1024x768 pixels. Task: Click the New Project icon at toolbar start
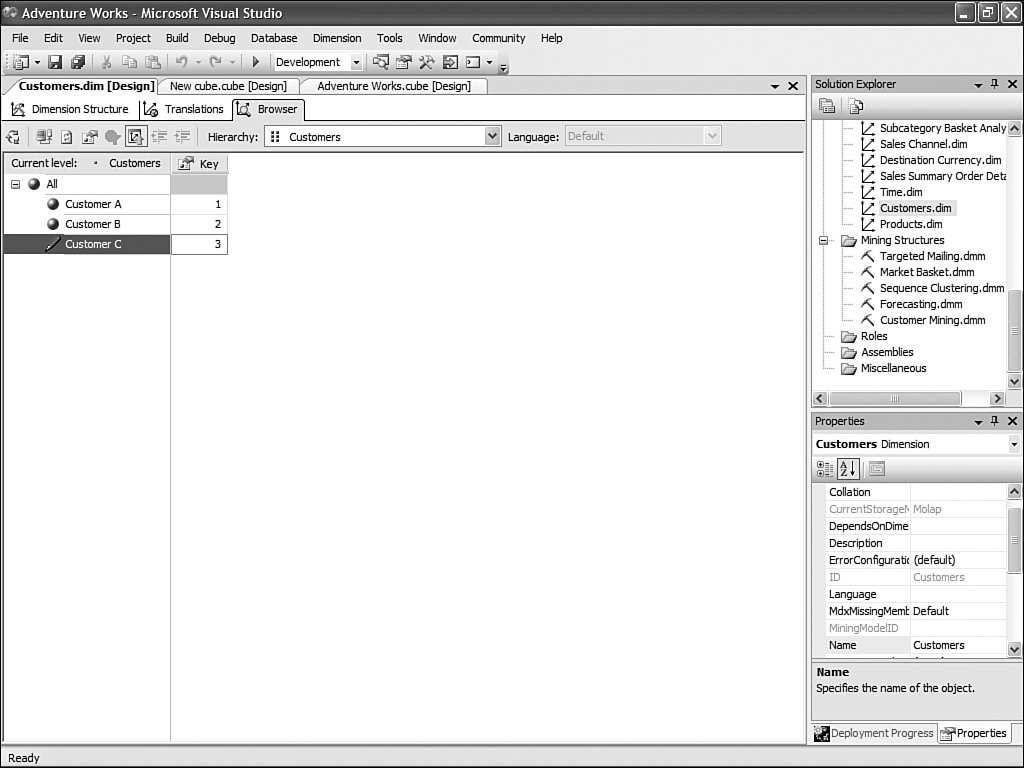[x=21, y=62]
